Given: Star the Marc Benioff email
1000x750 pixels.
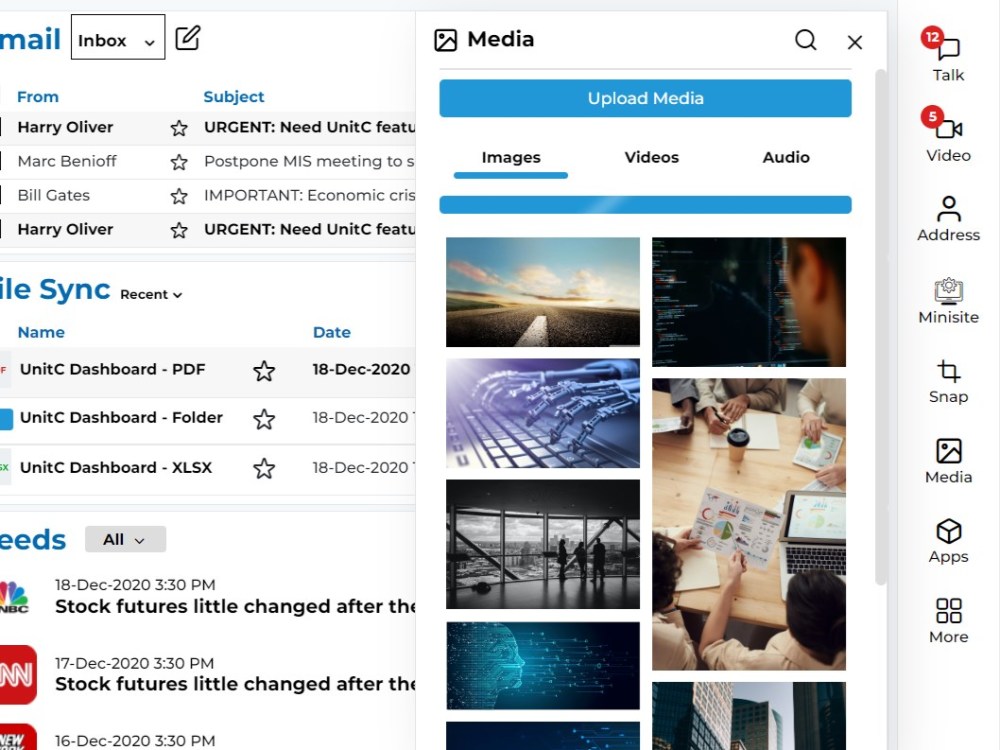Looking at the screenshot, I should click(x=179, y=162).
